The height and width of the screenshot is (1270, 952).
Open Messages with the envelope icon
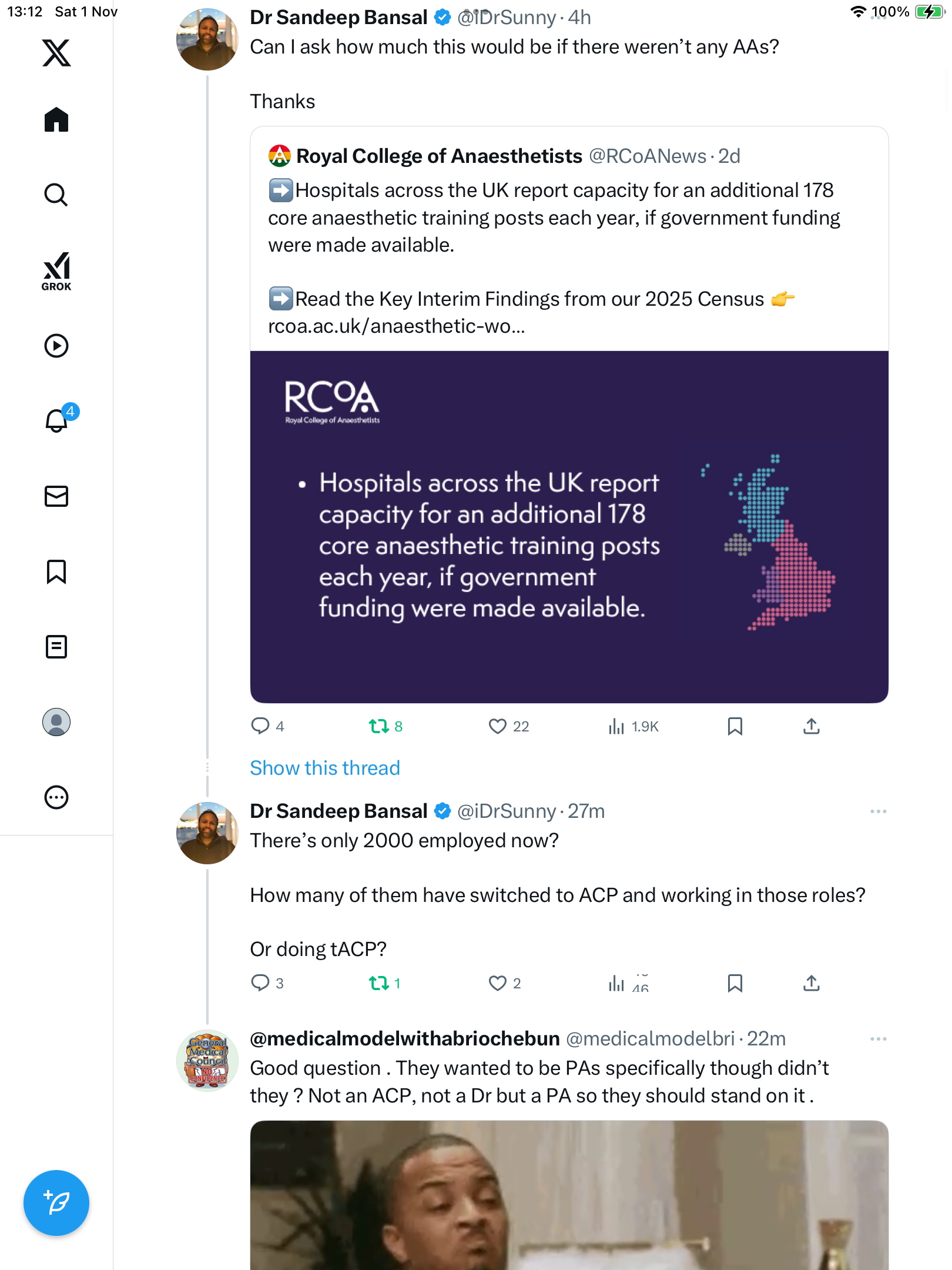tap(56, 496)
